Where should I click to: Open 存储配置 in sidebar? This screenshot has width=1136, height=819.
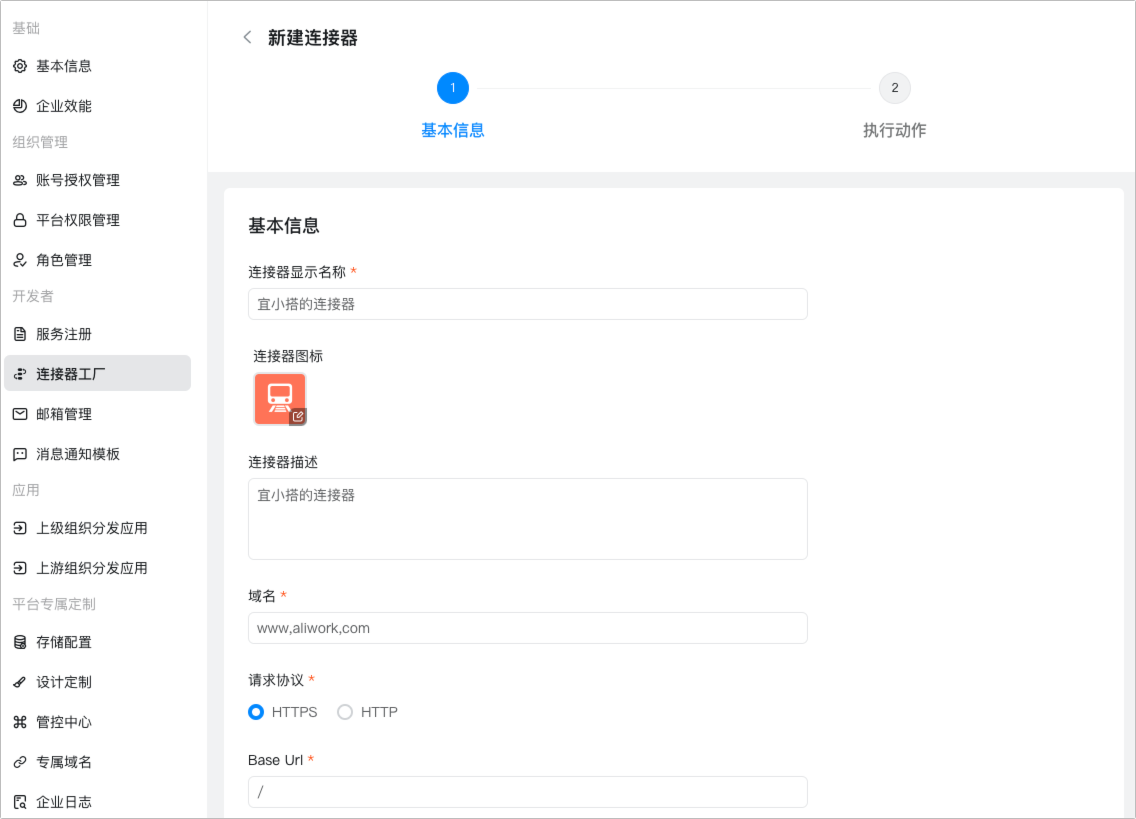pos(98,642)
